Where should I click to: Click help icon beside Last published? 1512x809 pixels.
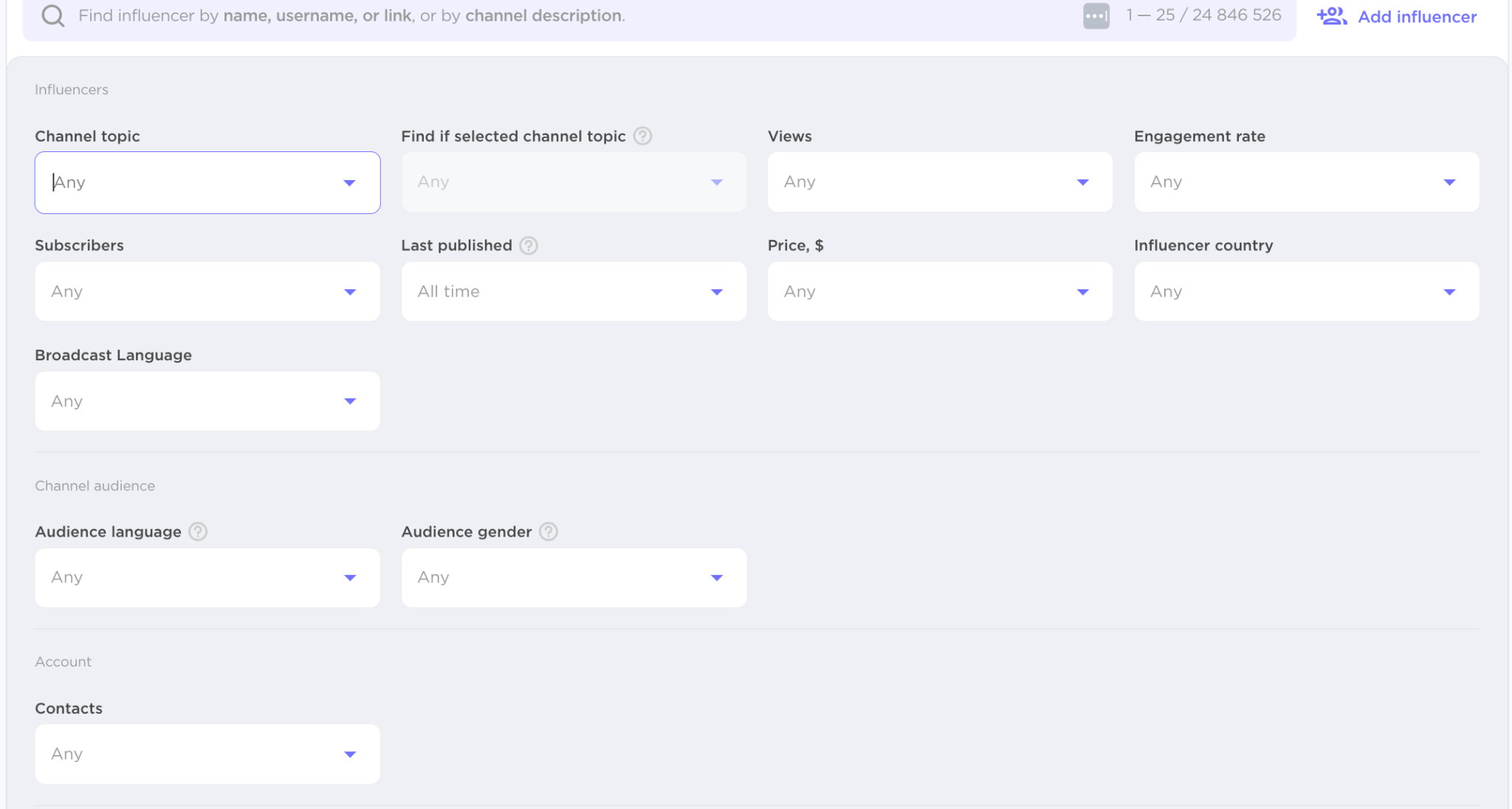click(x=529, y=245)
